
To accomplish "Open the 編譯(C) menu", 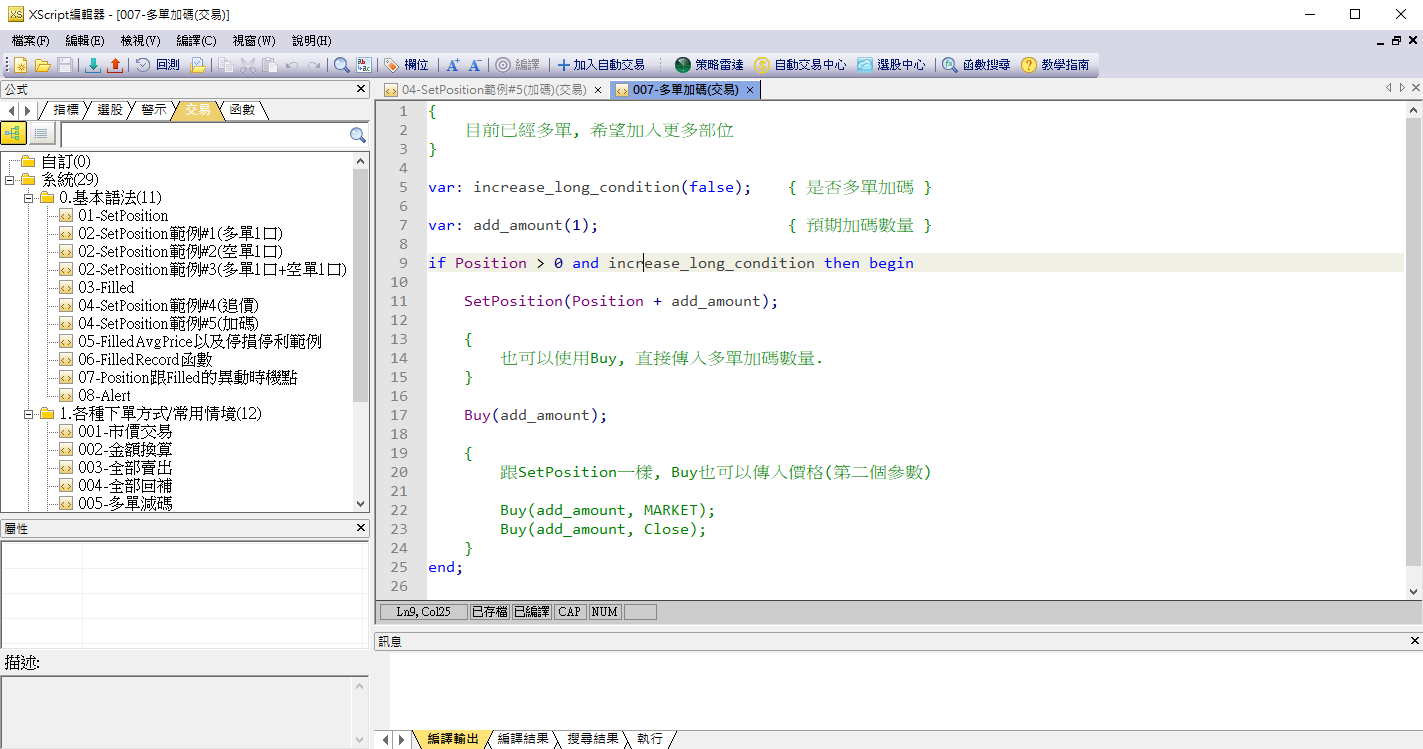I will click(195, 41).
